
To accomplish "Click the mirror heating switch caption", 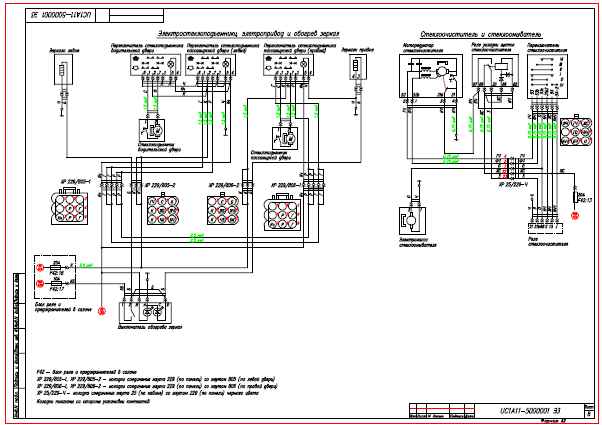I will tap(149, 327).
